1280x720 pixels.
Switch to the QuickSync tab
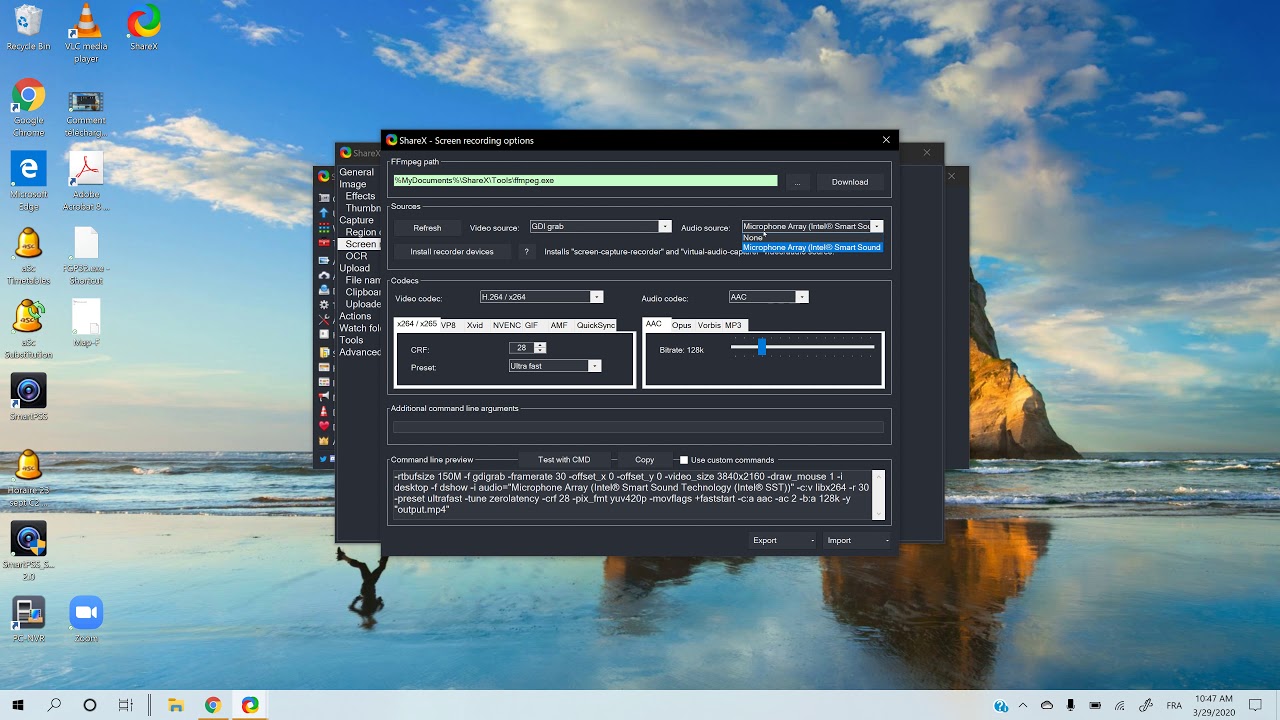point(595,325)
